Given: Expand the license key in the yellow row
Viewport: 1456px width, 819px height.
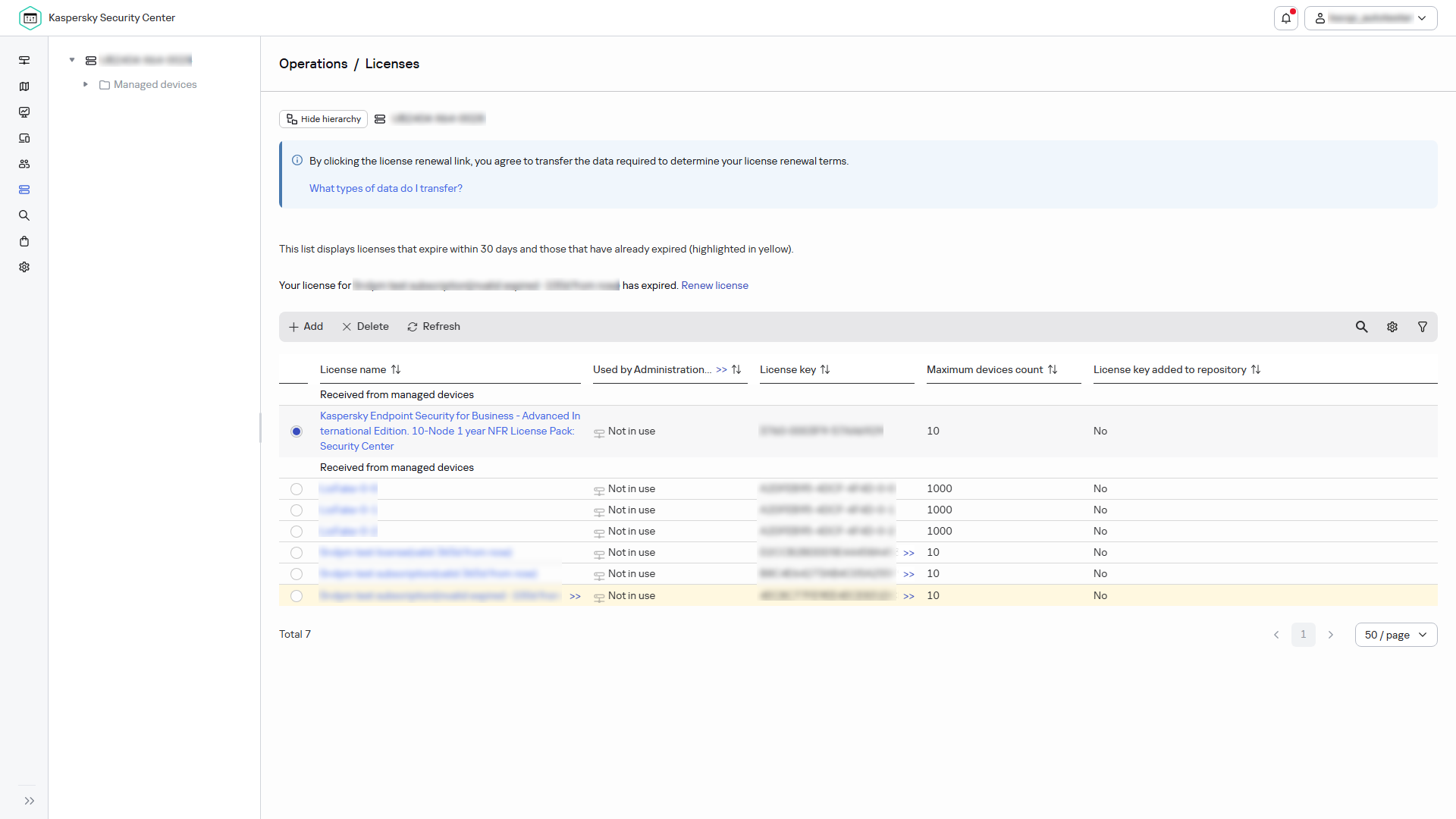Looking at the screenshot, I should coord(909,596).
